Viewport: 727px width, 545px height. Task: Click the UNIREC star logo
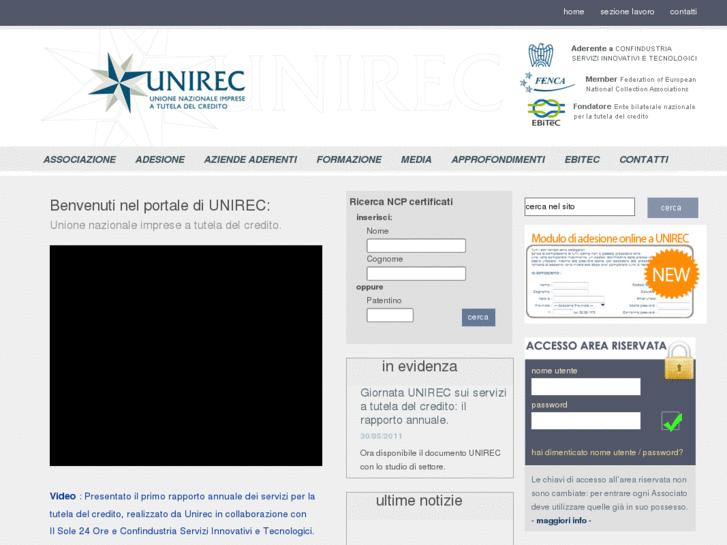pos(167,83)
